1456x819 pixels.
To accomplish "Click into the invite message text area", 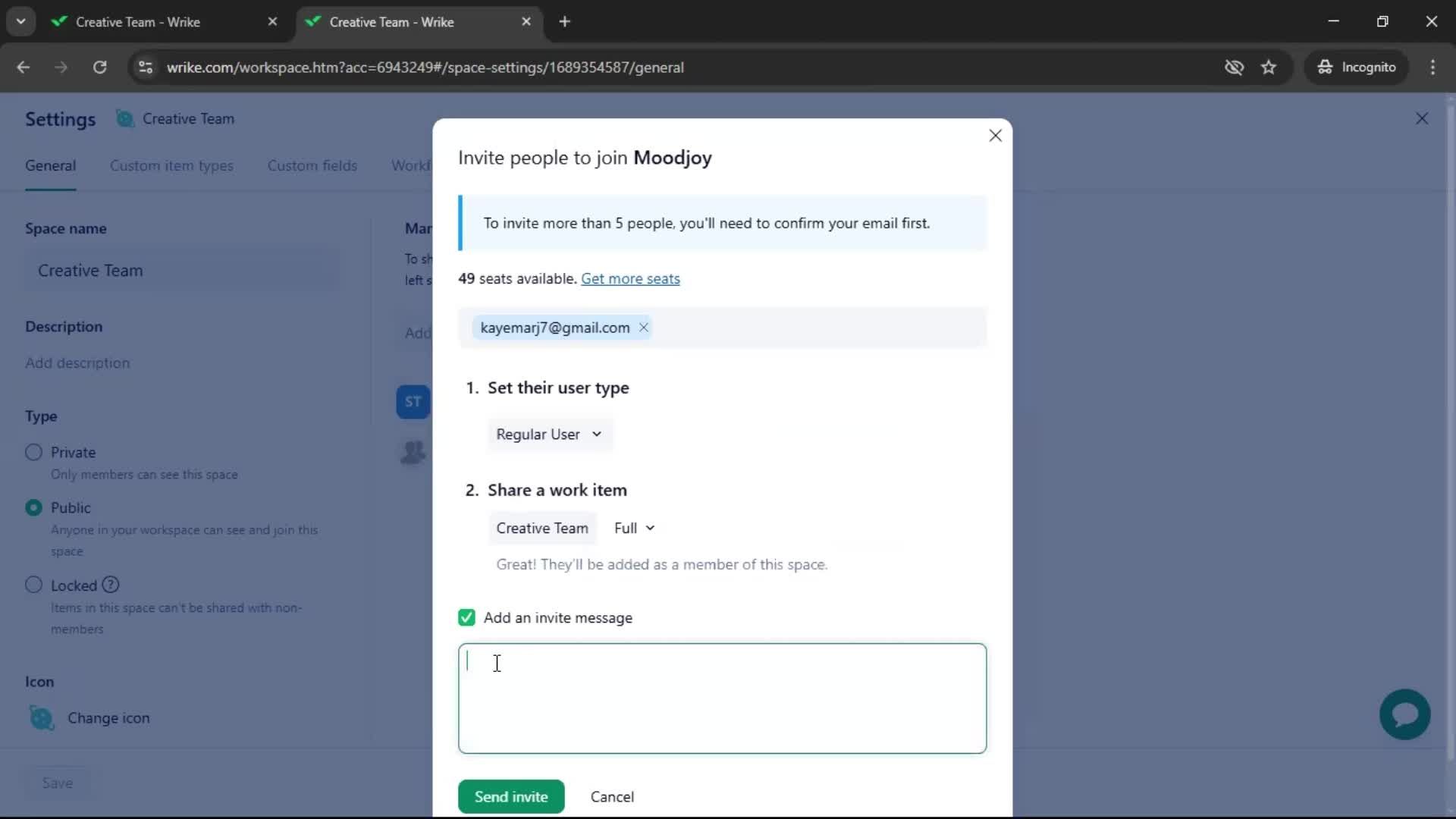I will (722, 698).
